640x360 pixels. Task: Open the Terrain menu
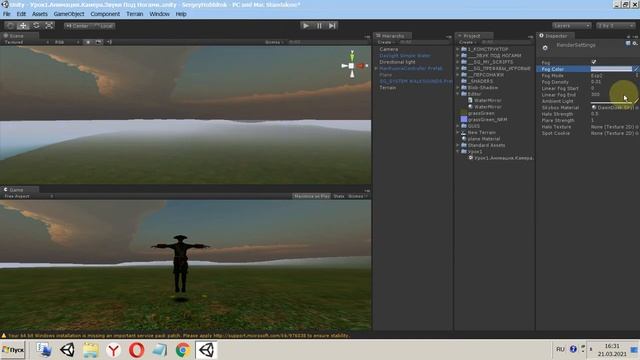coord(135,14)
